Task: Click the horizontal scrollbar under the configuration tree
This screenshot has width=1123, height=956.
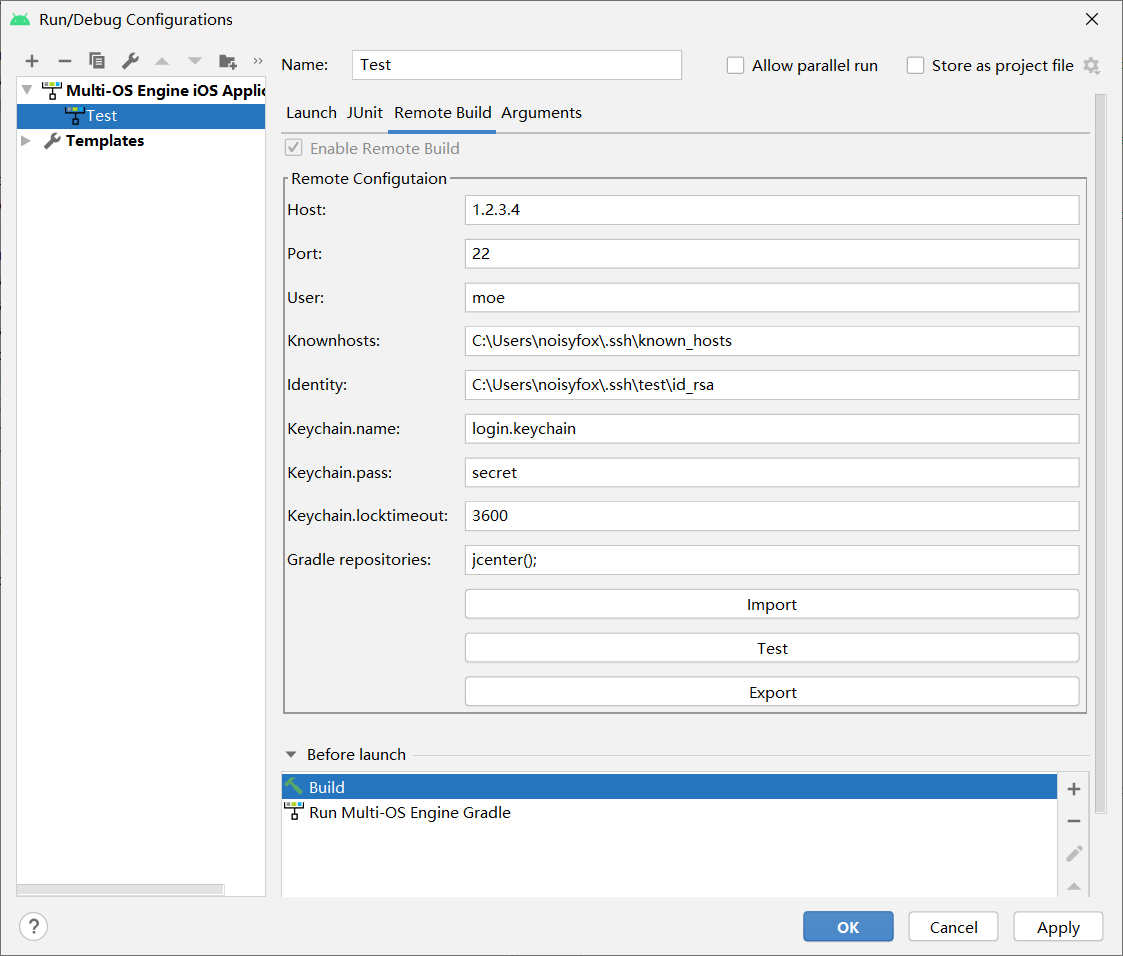Action: coord(120,889)
